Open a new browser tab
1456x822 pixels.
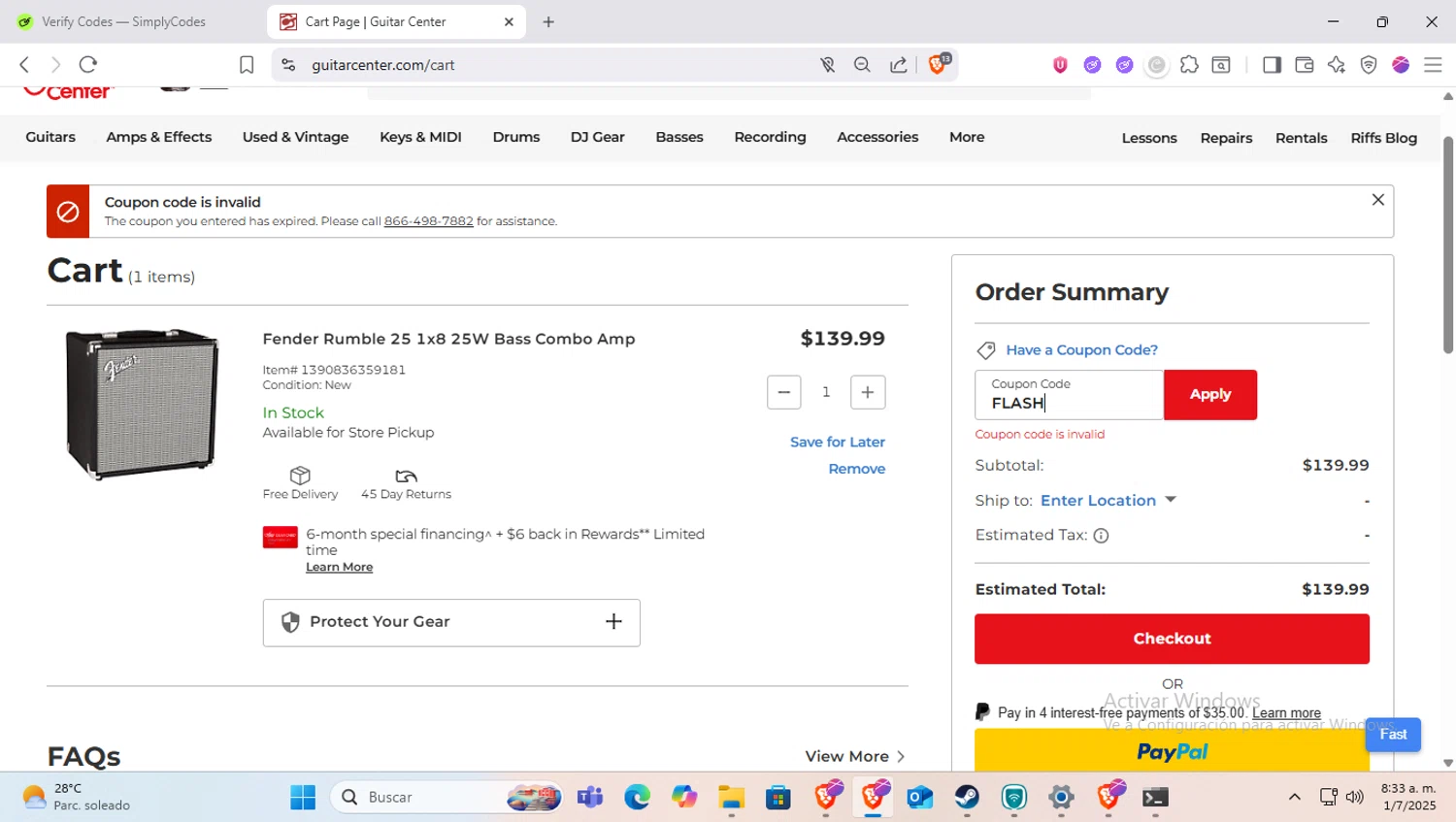point(548,21)
